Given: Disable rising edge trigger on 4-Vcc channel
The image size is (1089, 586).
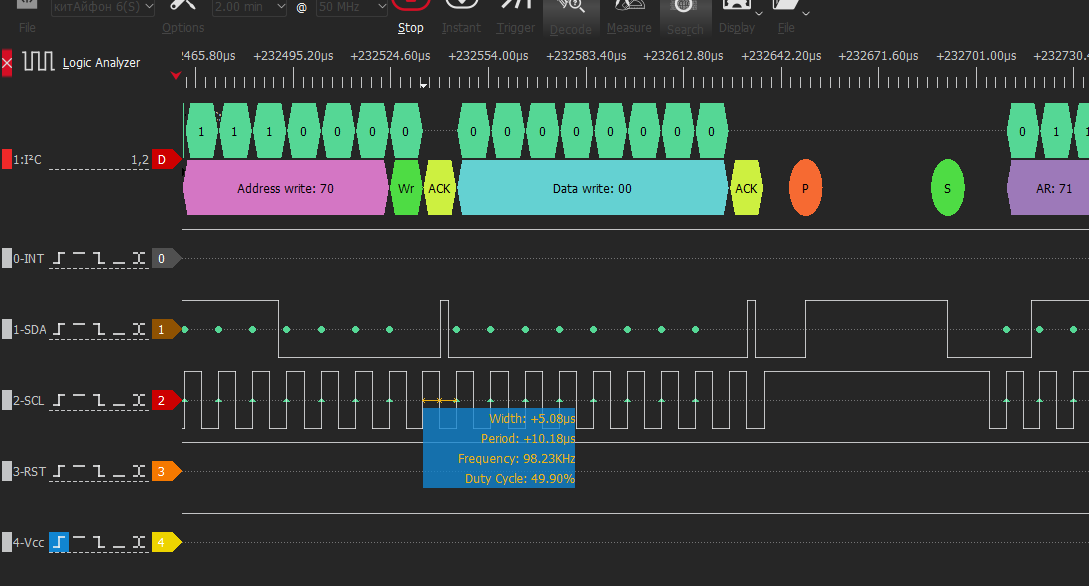Looking at the screenshot, I should pyautogui.click(x=60, y=543).
